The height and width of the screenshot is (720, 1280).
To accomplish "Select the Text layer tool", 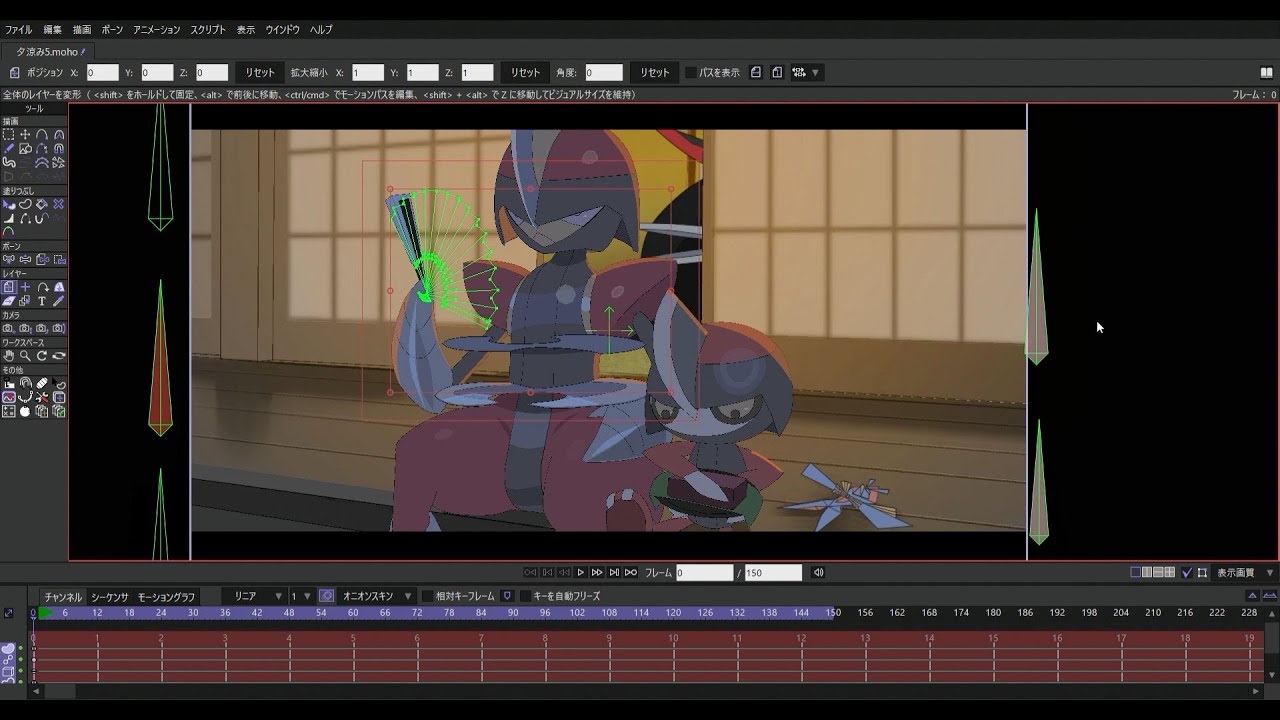I will click(42, 301).
